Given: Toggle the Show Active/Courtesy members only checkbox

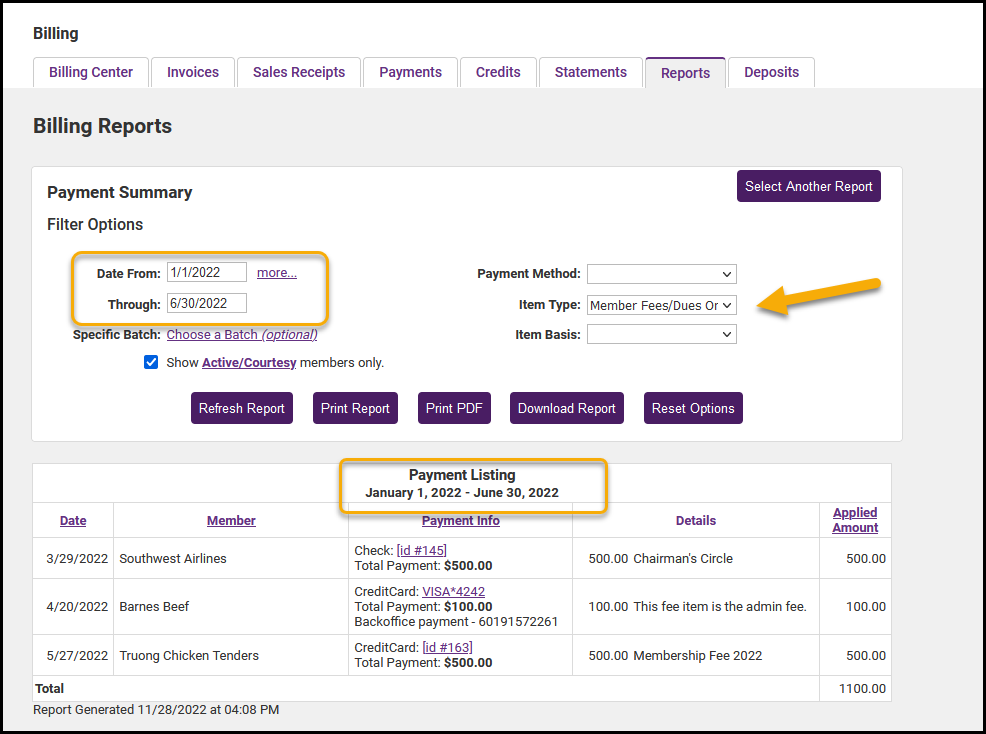Looking at the screenshot, I should coord(151,363).
